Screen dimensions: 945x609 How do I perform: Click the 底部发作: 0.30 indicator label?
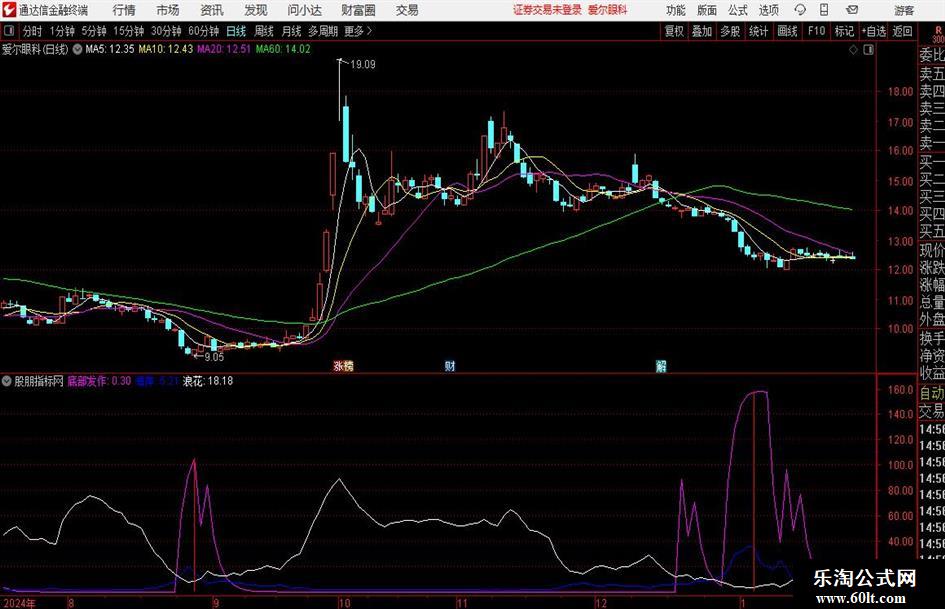point(99,381)
